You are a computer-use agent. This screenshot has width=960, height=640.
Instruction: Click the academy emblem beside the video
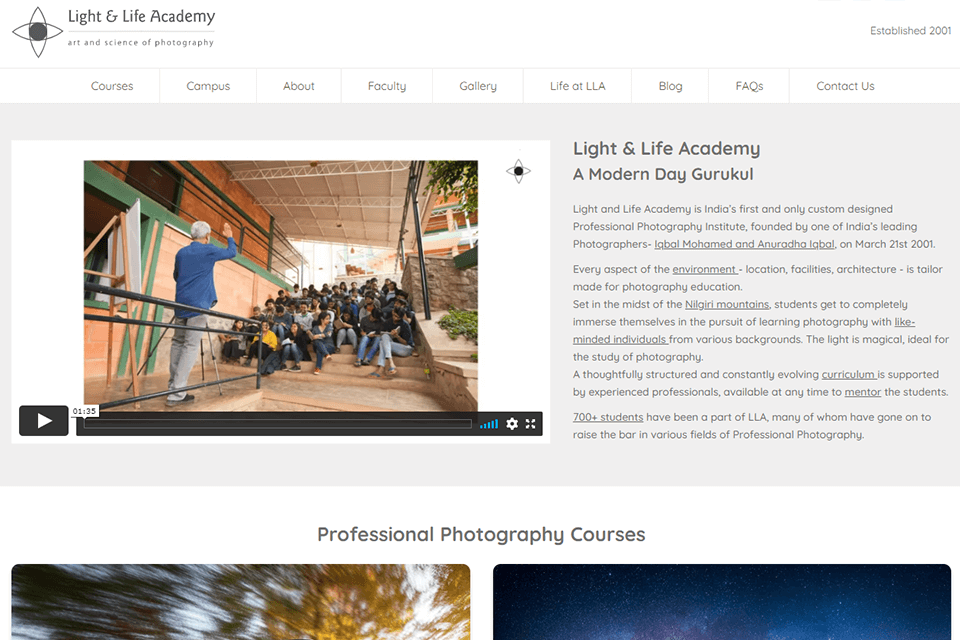[519, 171]
